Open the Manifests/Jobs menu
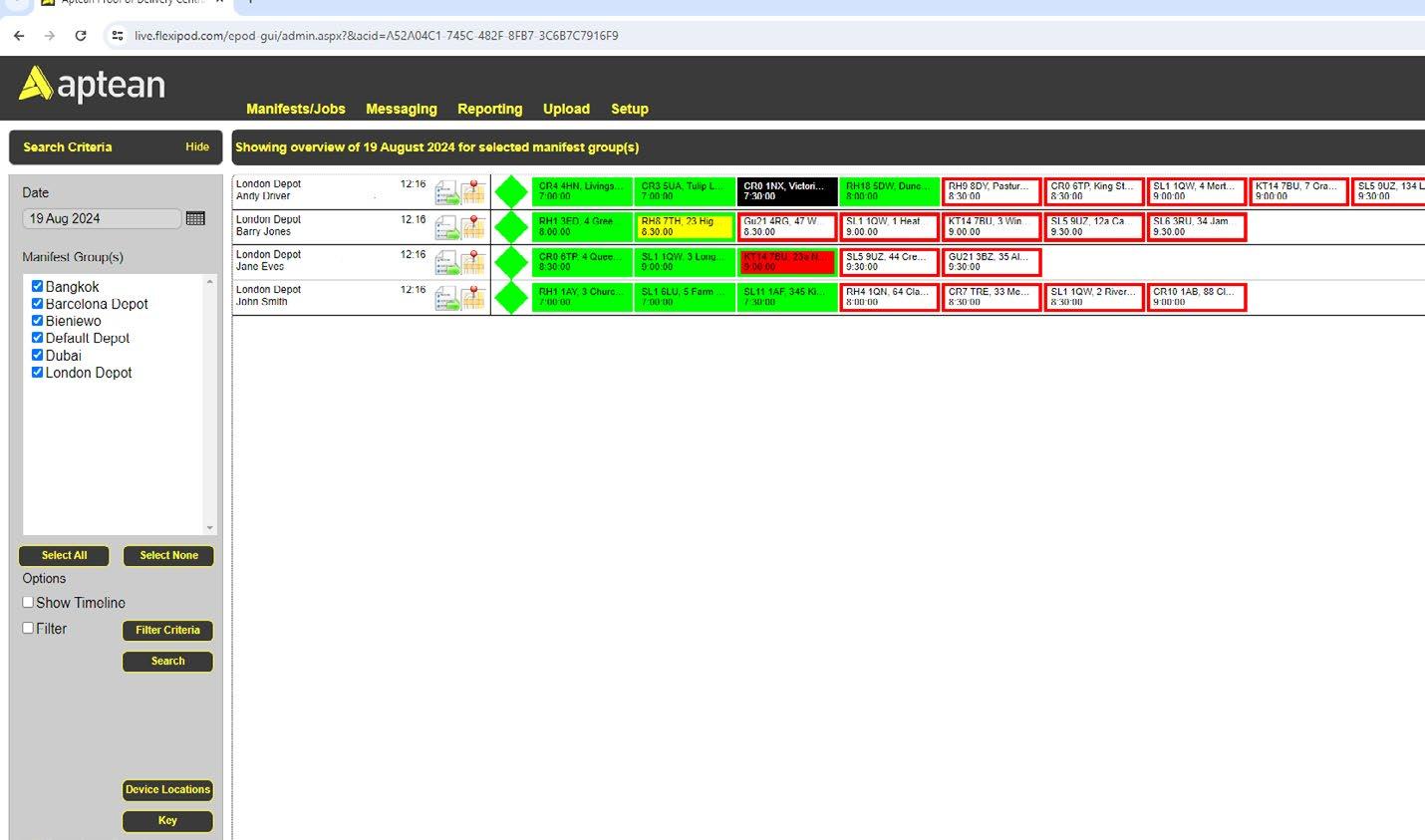 296,109
